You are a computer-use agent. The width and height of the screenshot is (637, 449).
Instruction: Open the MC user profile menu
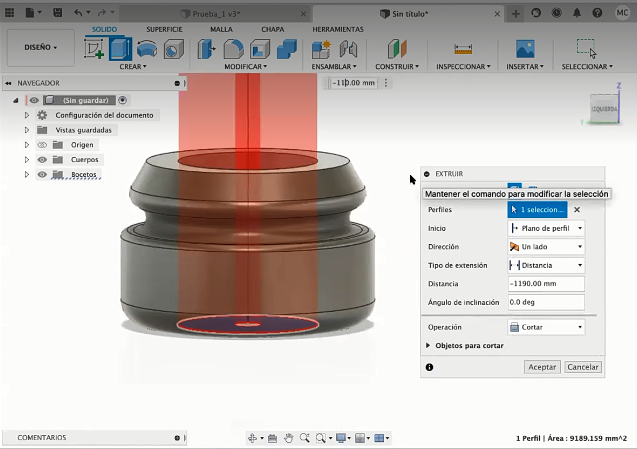[622, 13]
